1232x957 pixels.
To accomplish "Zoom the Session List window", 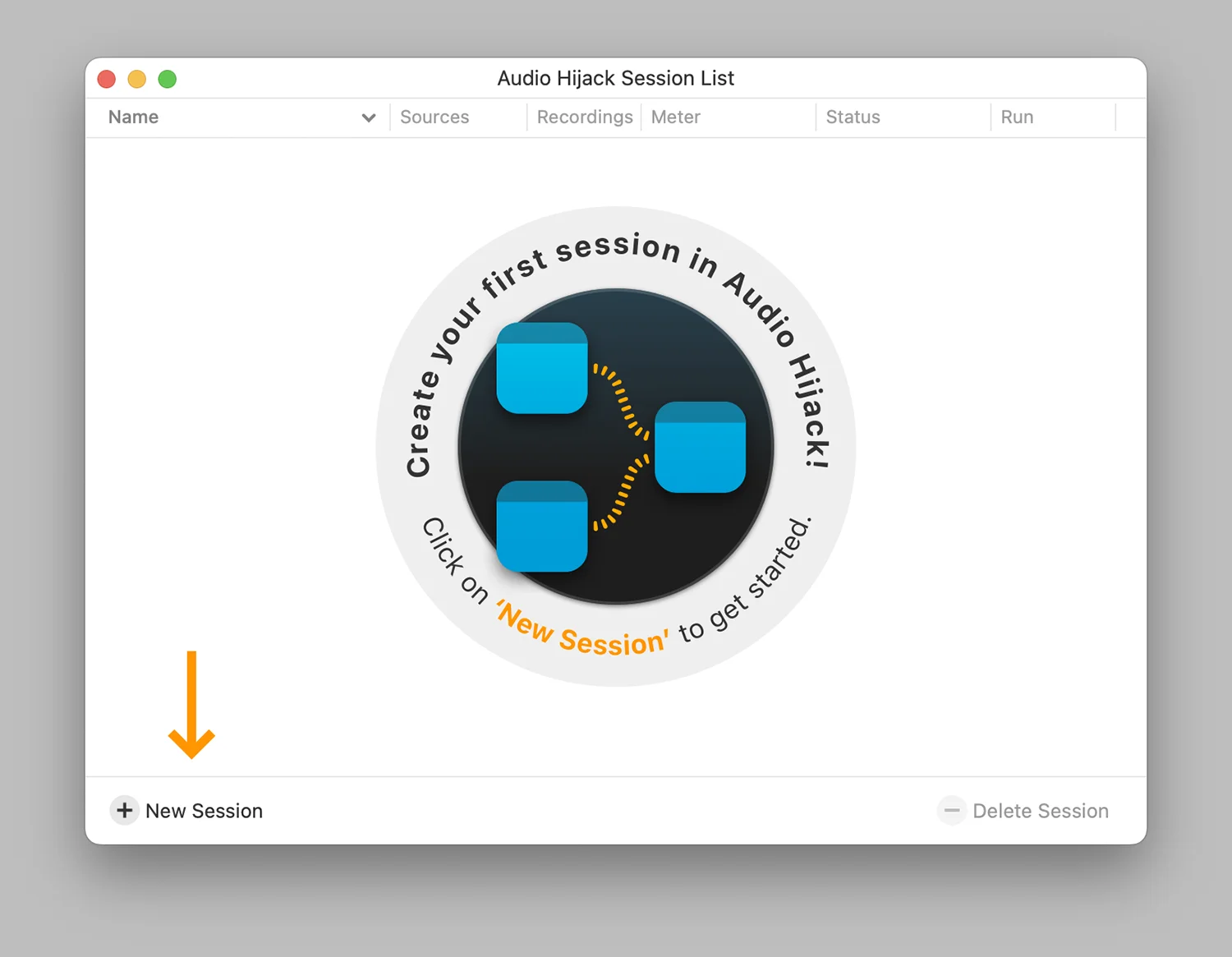I will [x=168, y=79].
